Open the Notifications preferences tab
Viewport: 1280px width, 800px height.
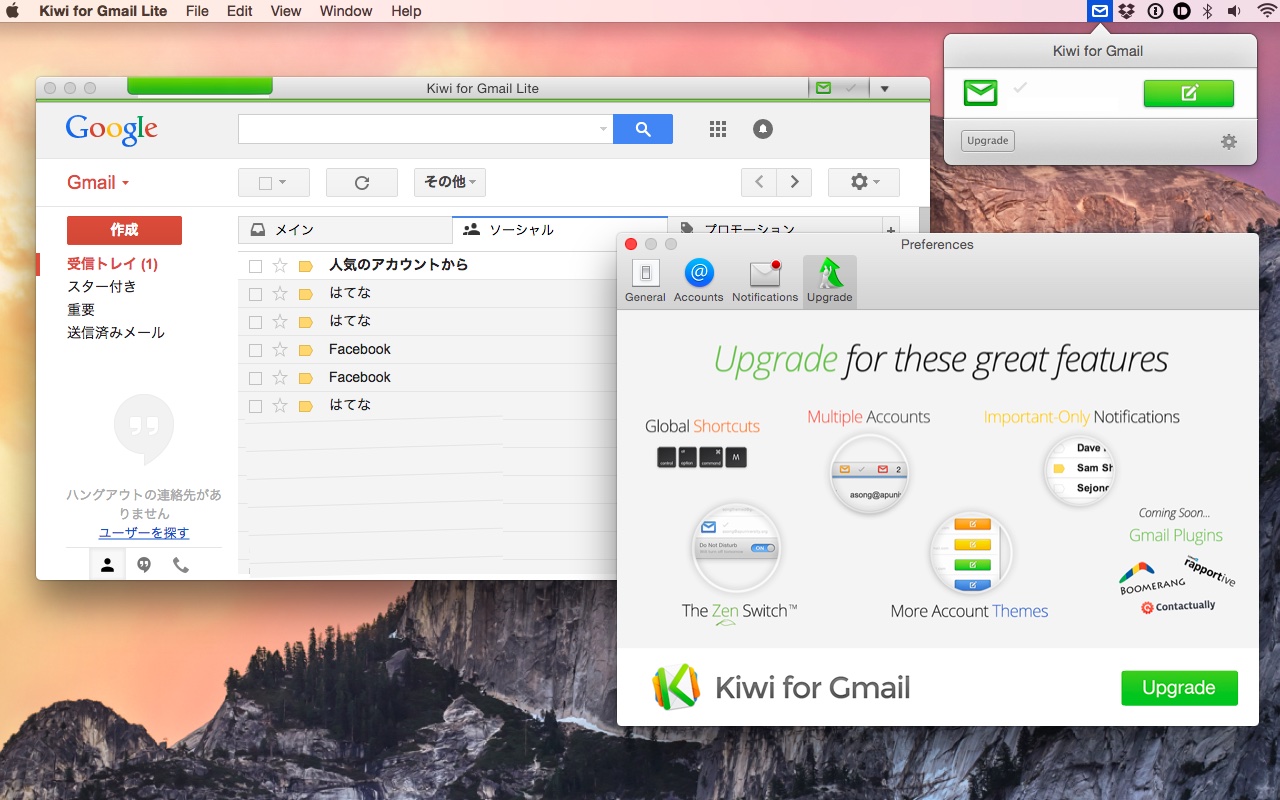(765, 281)
